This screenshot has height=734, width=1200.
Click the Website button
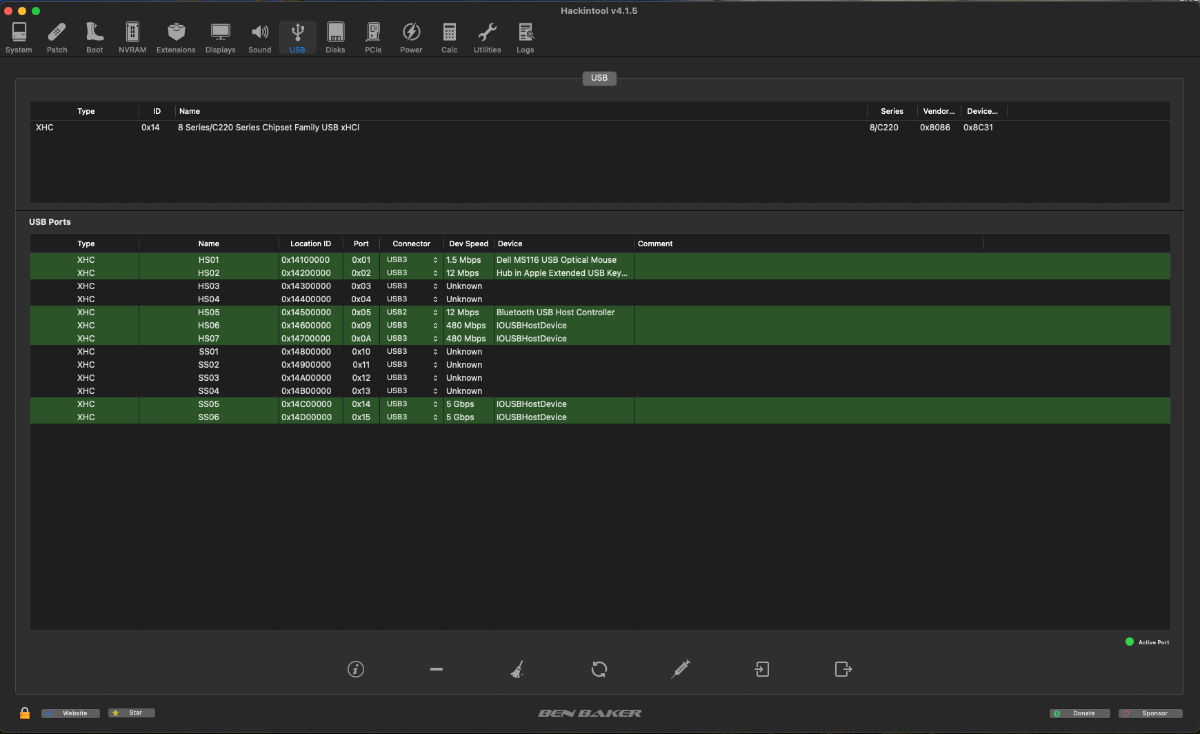tap(71, 713)
